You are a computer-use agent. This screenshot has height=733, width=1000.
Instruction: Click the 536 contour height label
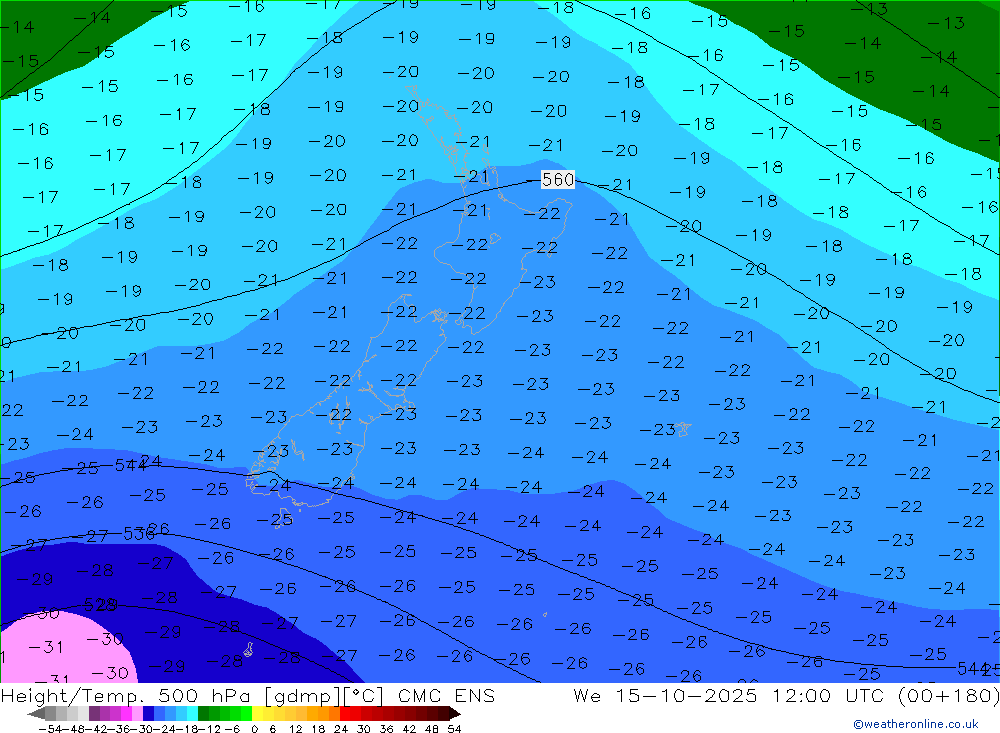coord(139,533)
